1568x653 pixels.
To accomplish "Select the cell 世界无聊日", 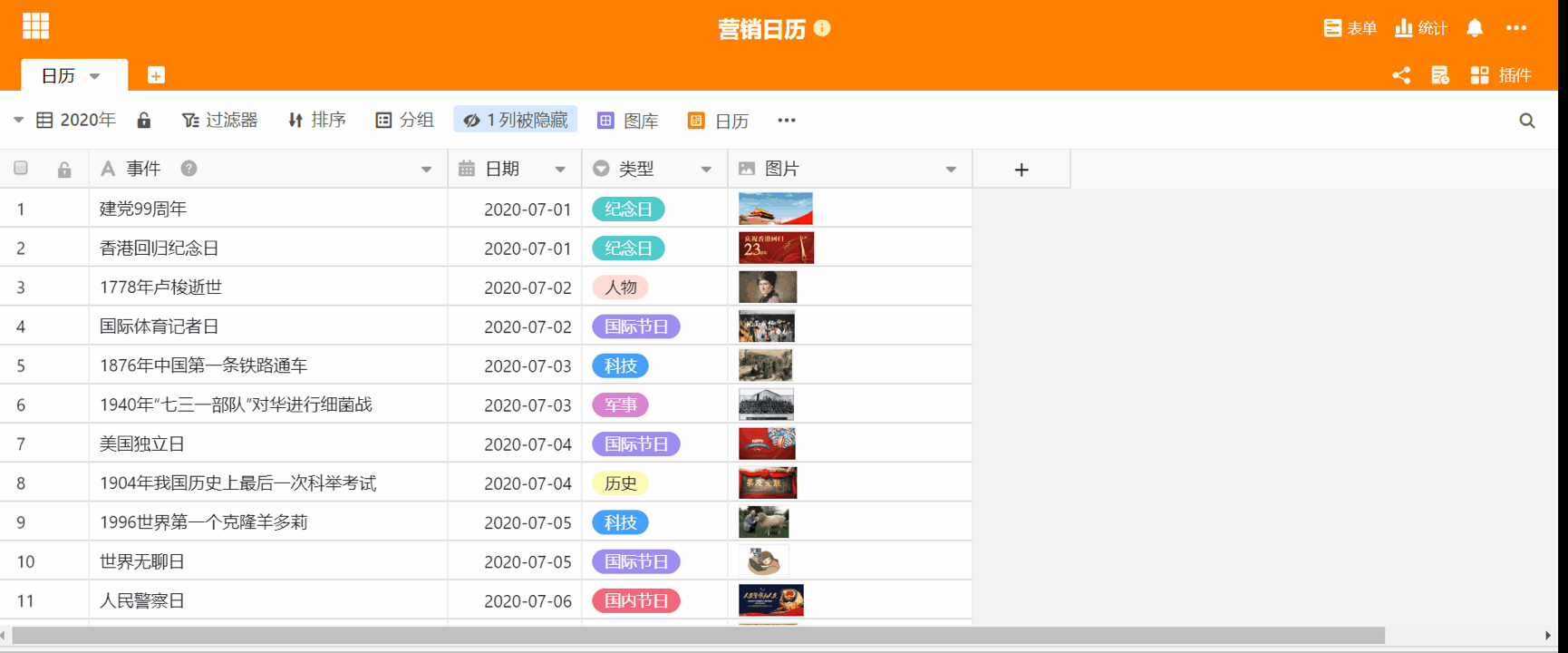I will click(x=268, y=561).
